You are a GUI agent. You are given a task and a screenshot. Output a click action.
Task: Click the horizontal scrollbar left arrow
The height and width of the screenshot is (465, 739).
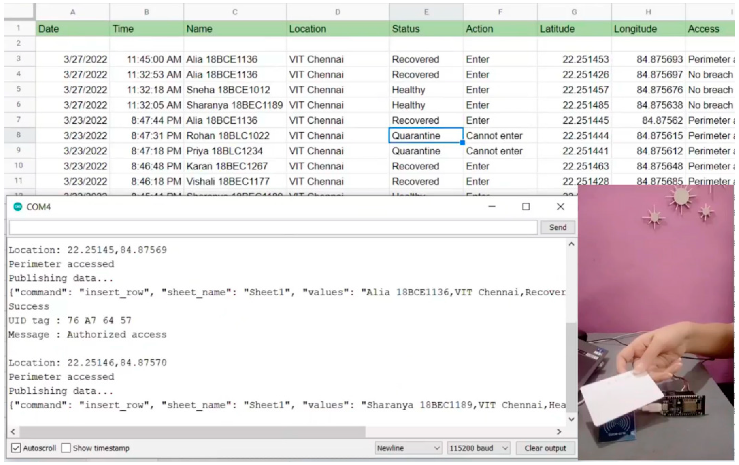(12, 430)
